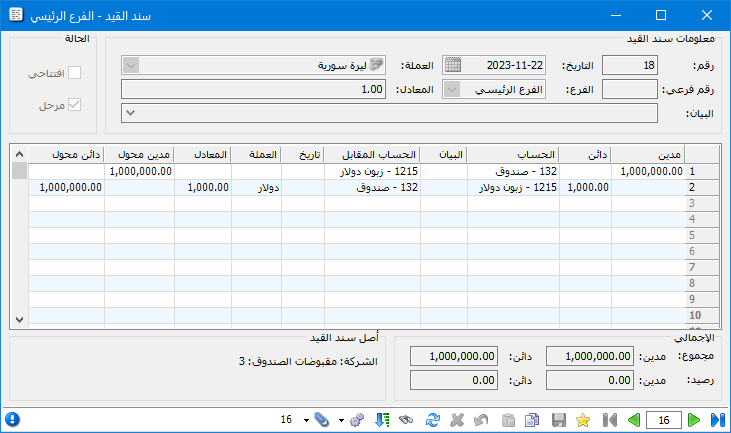Toggle the مرحل checkbox

(75, 105)
